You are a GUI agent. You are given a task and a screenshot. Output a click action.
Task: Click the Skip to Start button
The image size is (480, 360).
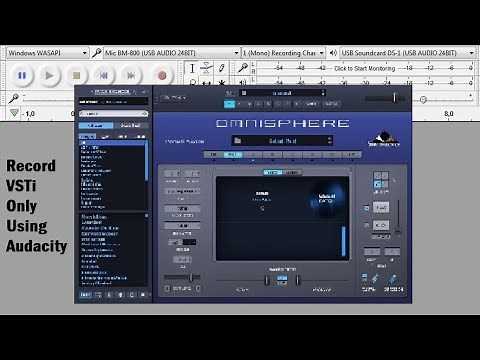tap(104, 76)
